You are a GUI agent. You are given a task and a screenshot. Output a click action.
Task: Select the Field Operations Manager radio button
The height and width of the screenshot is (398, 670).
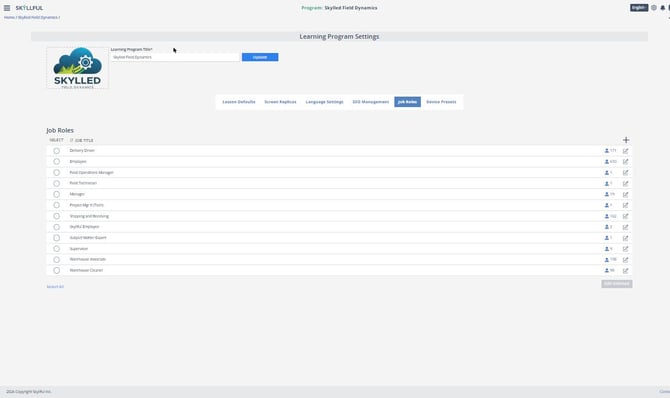tap(56, 173)
